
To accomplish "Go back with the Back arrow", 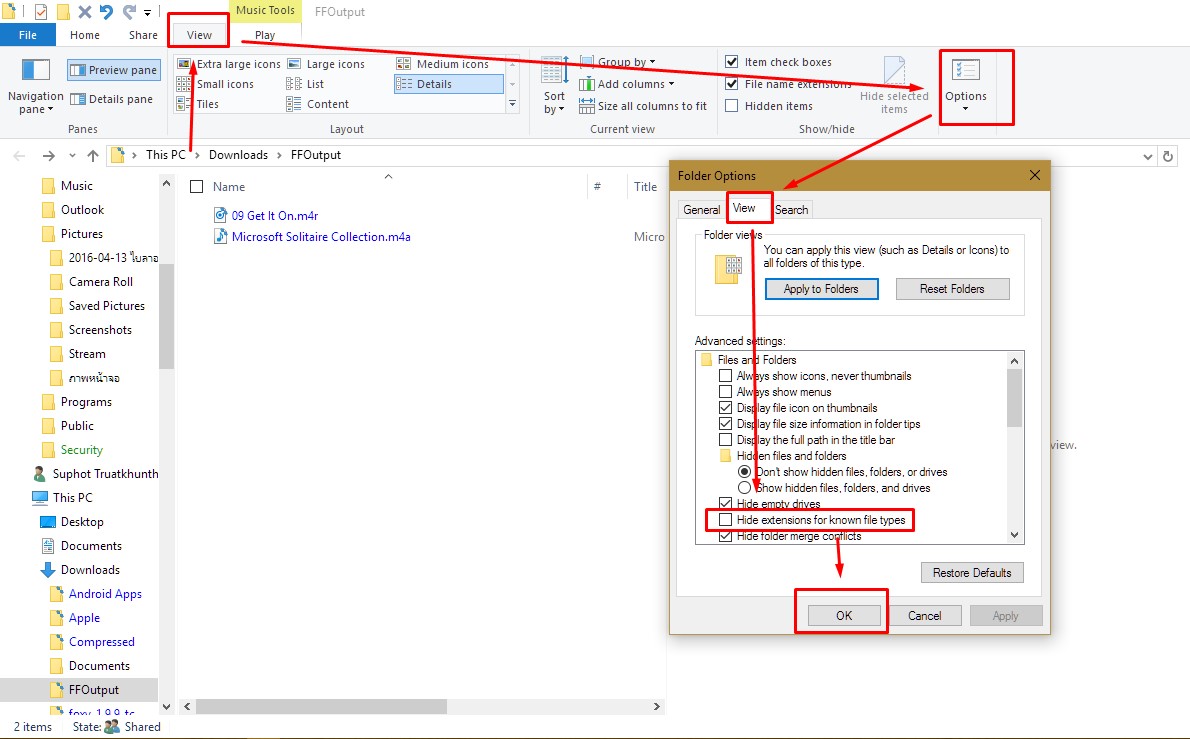I will pyautogui.click(x=19, y=156).
